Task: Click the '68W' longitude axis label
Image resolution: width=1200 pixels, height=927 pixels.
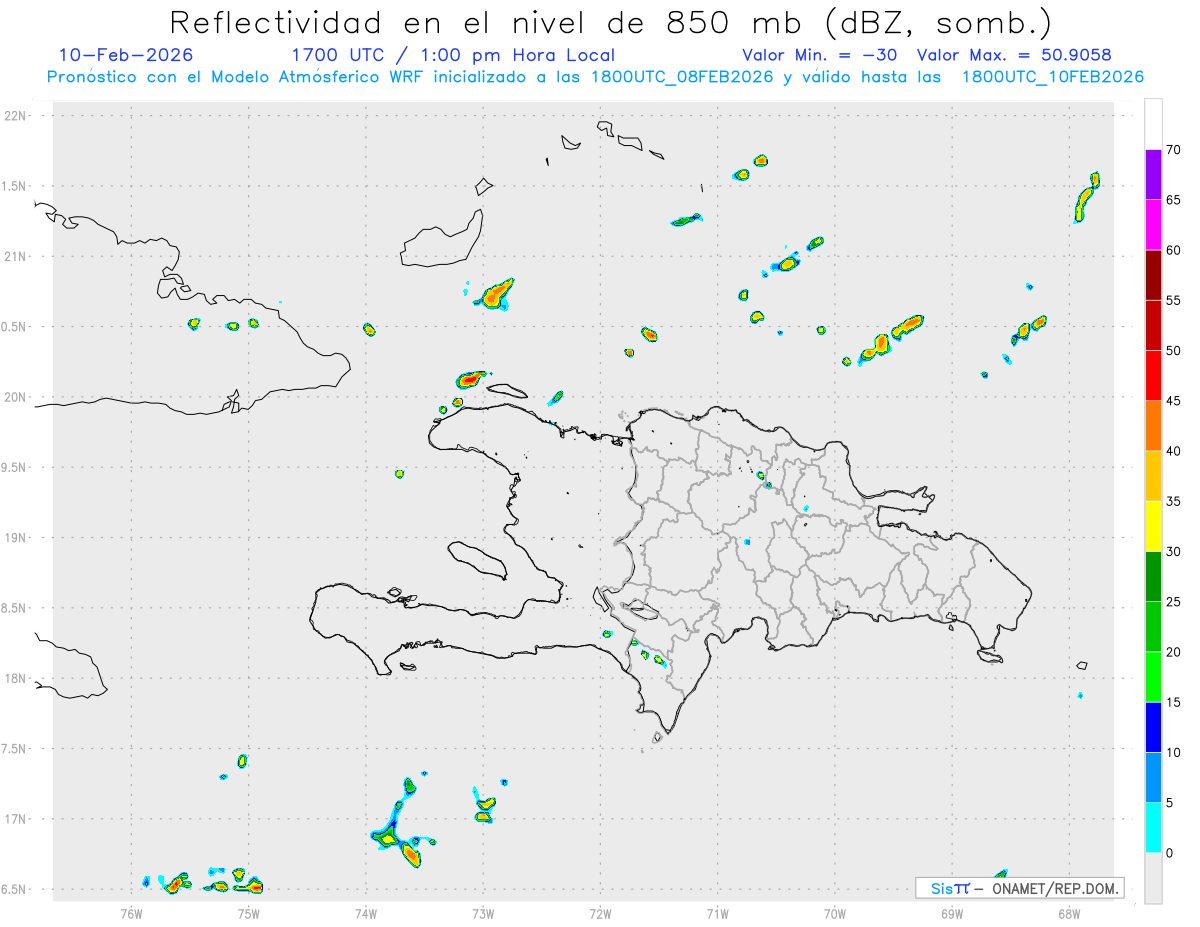Action: tap(1069, 913)
